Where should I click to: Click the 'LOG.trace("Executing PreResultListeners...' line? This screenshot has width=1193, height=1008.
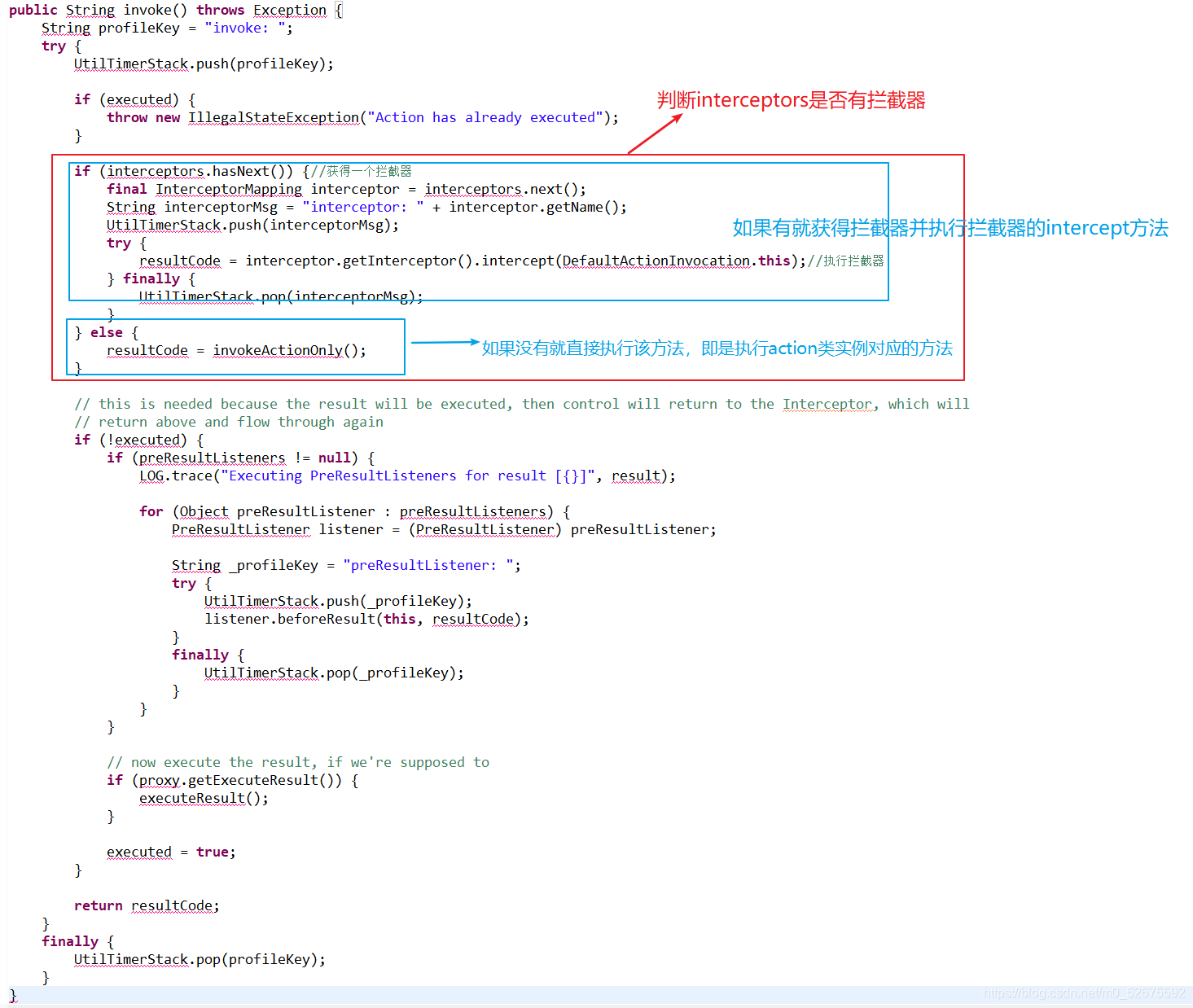(407, 476)
